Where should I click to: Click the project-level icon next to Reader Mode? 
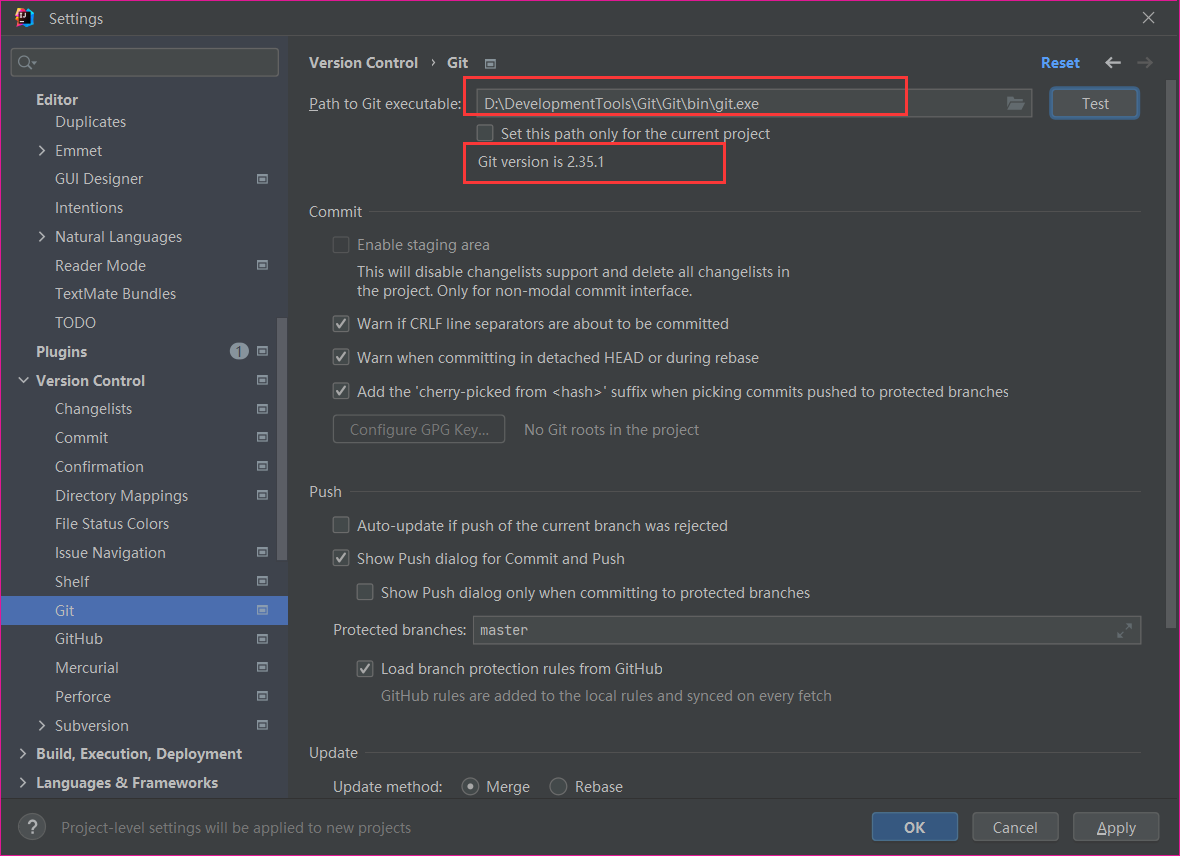[x=262, y=265]
